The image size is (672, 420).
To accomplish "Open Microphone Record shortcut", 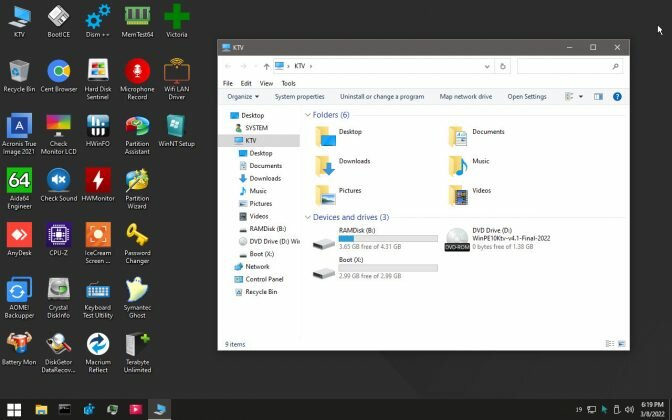I will click(137, 80).
